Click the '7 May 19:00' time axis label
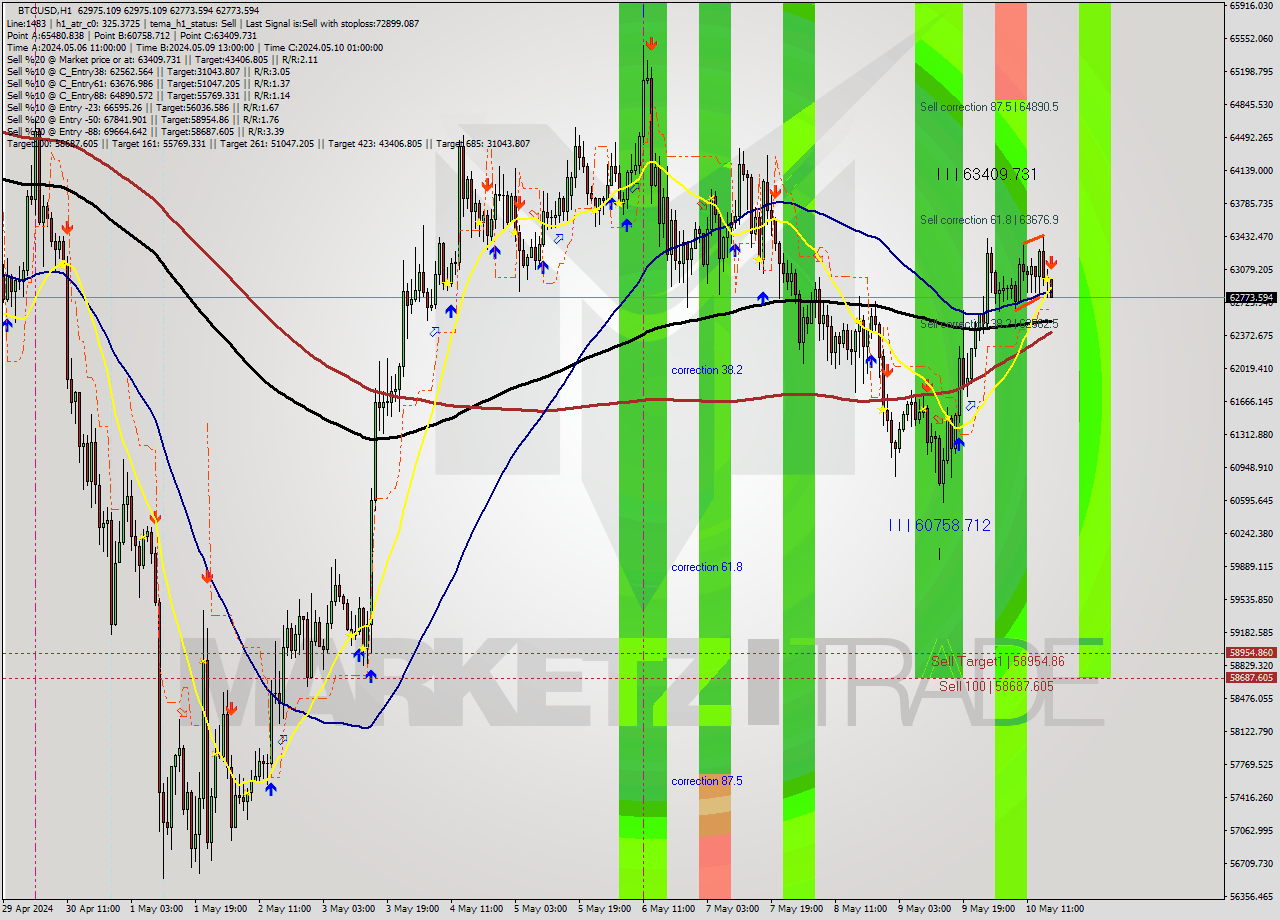The width and height of the screenshot is (1280, 920). [x=795, y=909]
